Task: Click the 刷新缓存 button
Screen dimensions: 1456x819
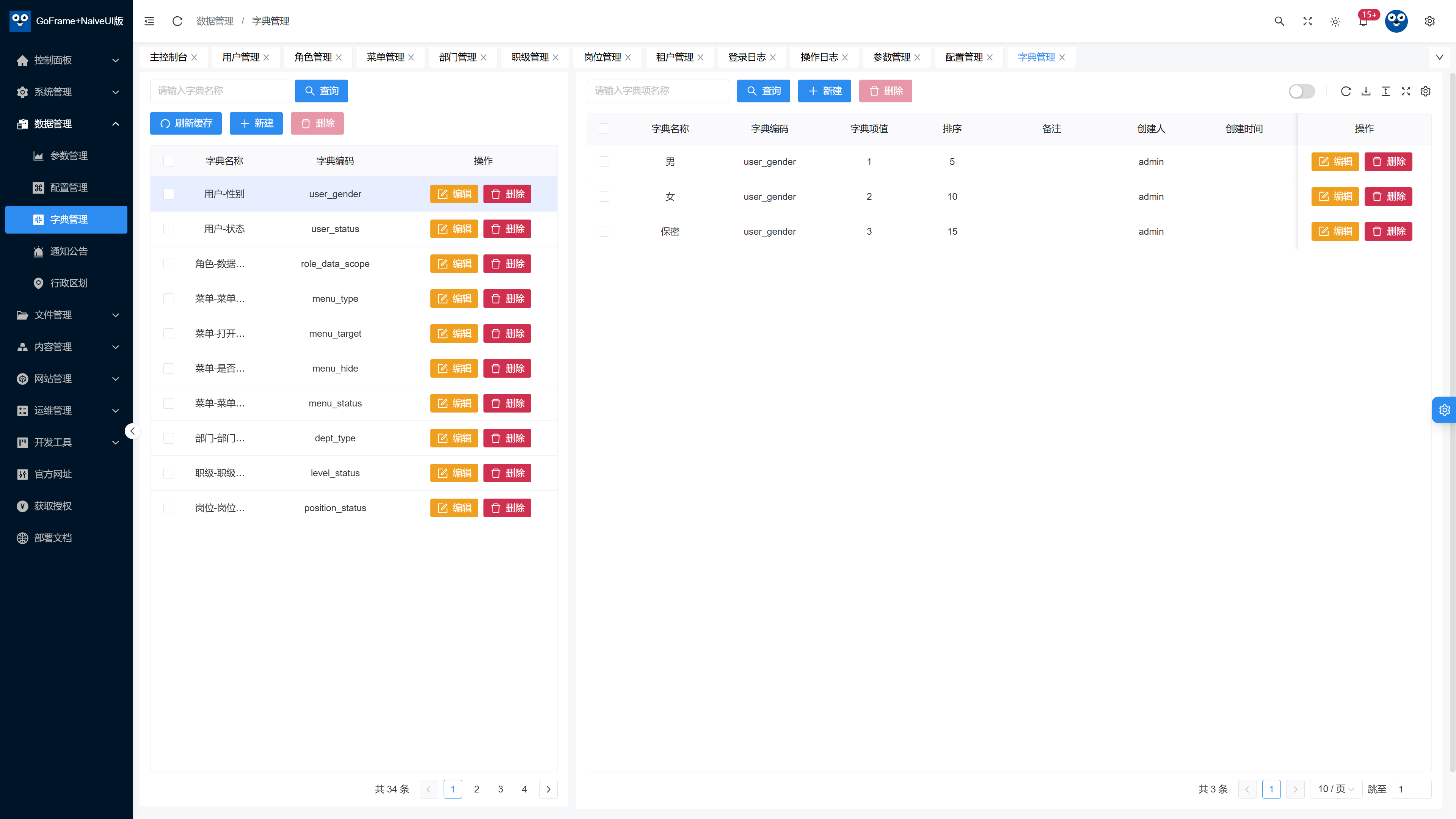Action: pos(186,123)
